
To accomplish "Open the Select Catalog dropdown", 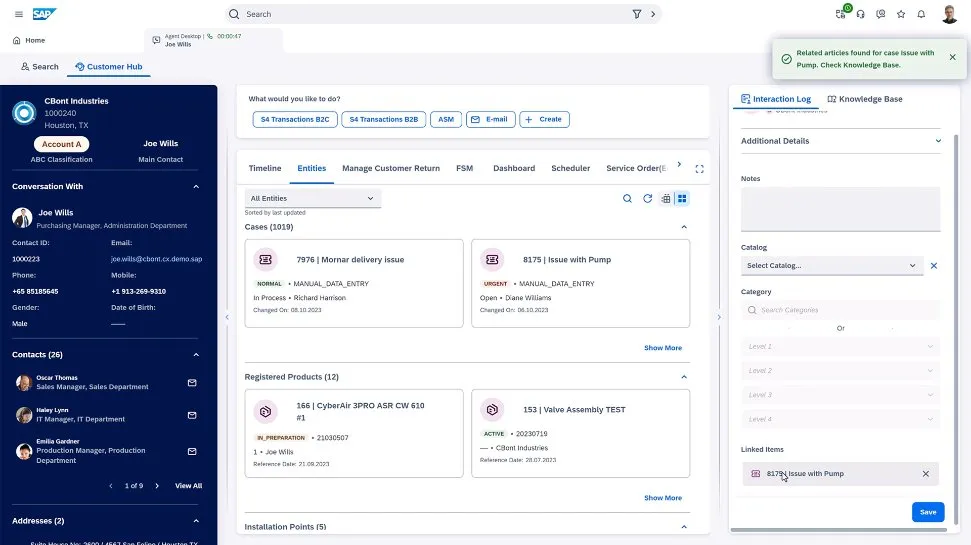I will click(x=831, y=266).
